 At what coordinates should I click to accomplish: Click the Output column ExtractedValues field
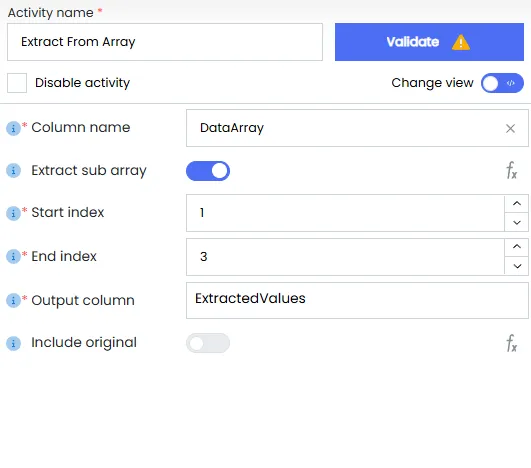357,300
